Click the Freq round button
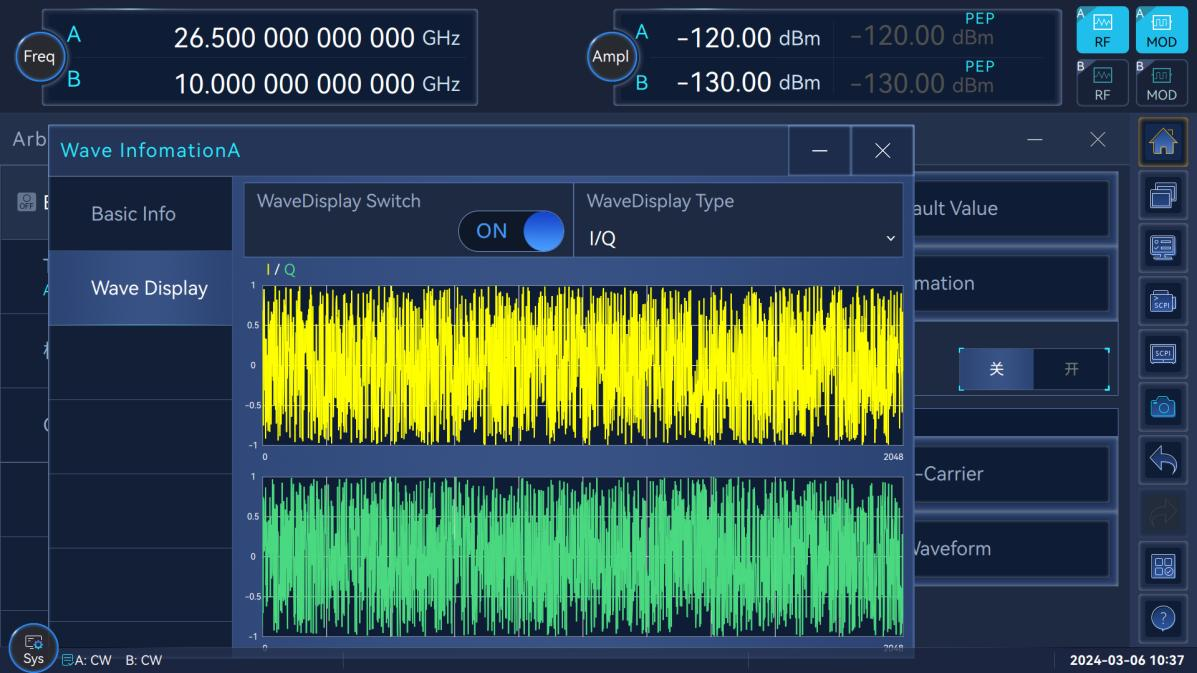Viewport: 1197px width, 673px height. [39, 57]
